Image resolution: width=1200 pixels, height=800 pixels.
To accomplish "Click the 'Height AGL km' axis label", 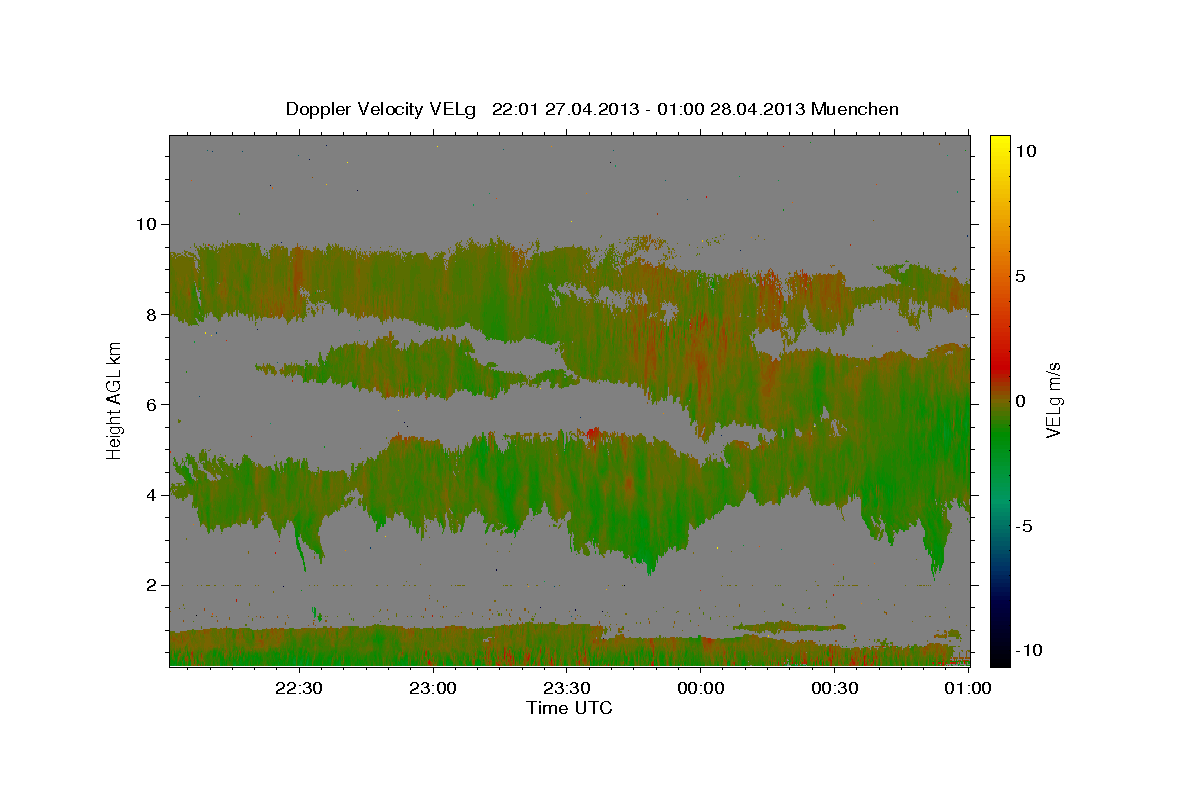I will pos(115,399).
